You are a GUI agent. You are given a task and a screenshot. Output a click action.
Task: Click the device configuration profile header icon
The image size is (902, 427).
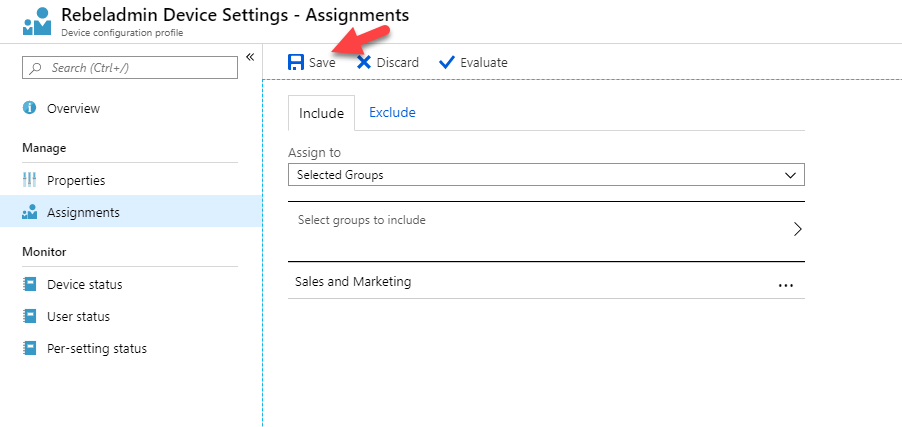click(37, 21)
